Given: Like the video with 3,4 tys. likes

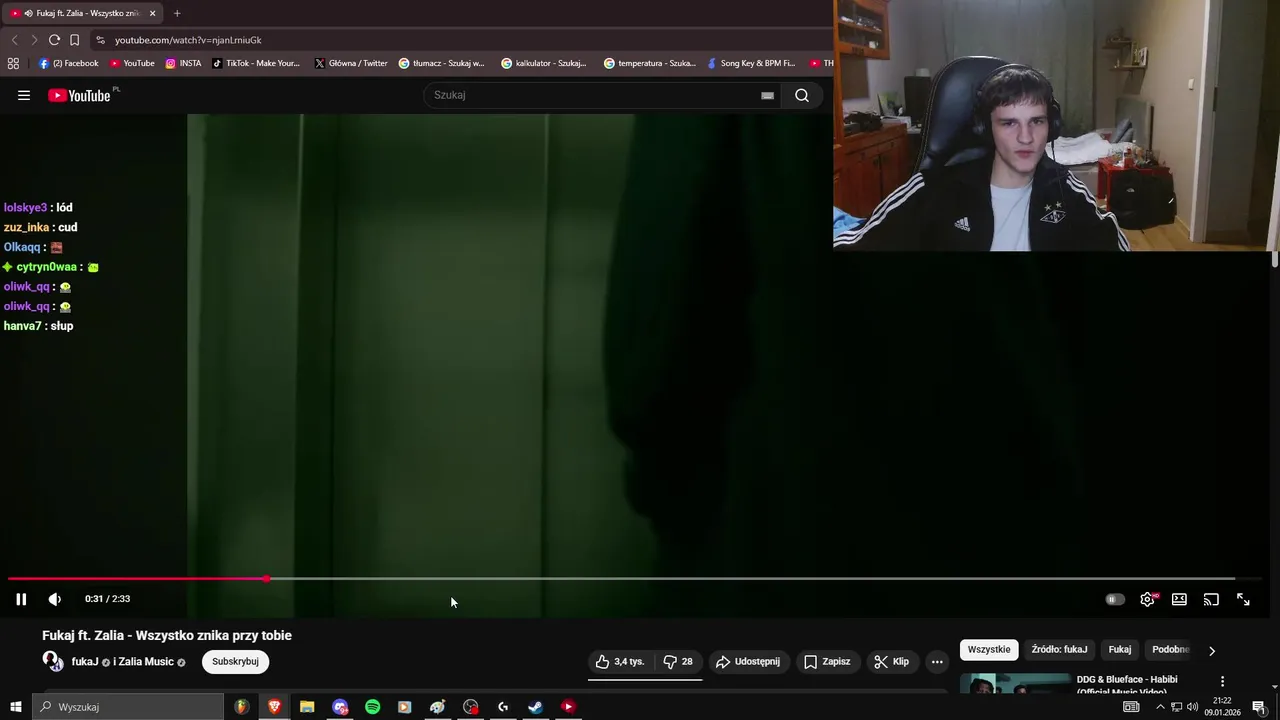Looking at the screenshot, I should [x=620, y=662].
